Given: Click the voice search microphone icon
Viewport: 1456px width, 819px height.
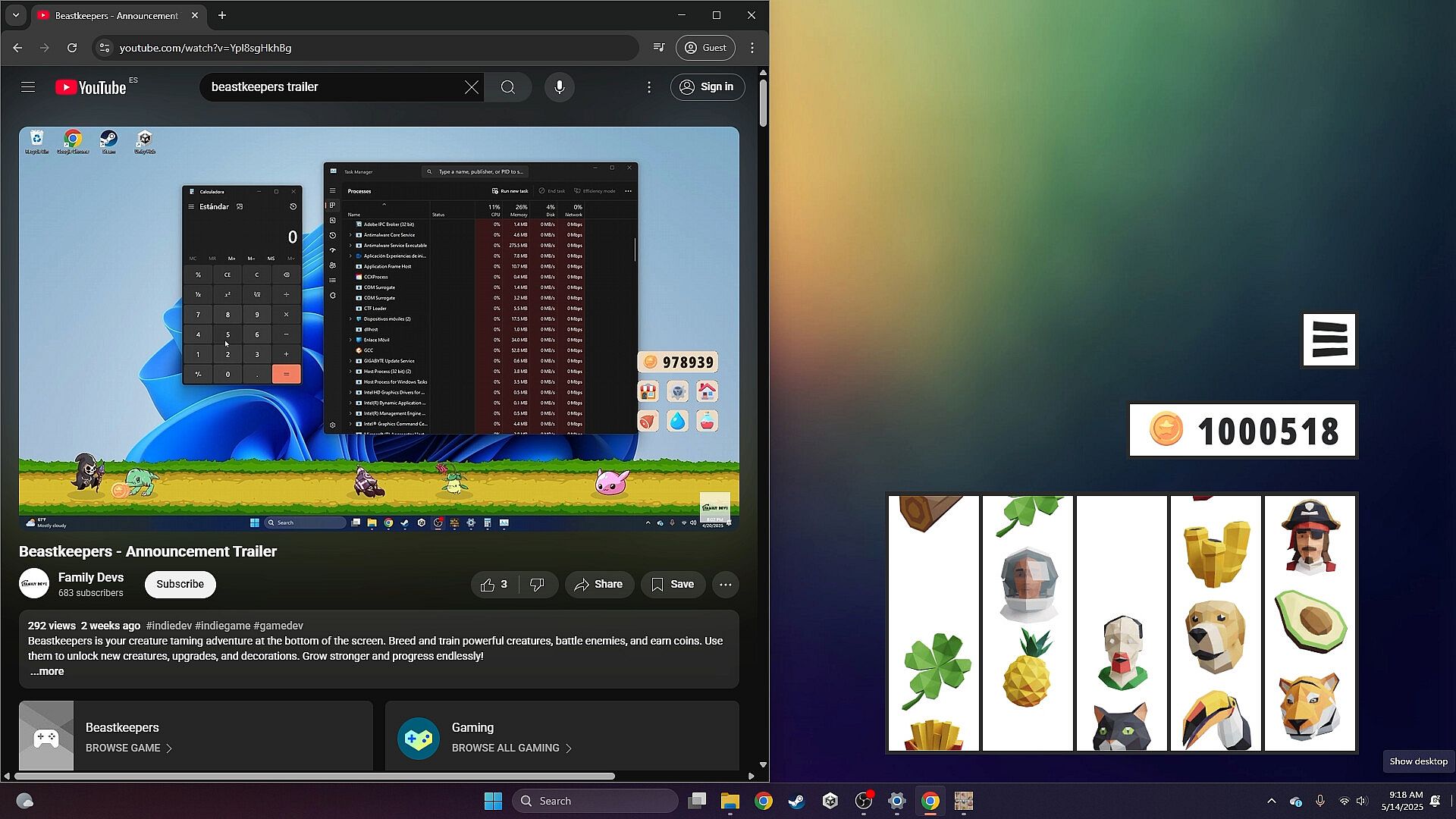Looking at the screenshot, I should point(560,87).
